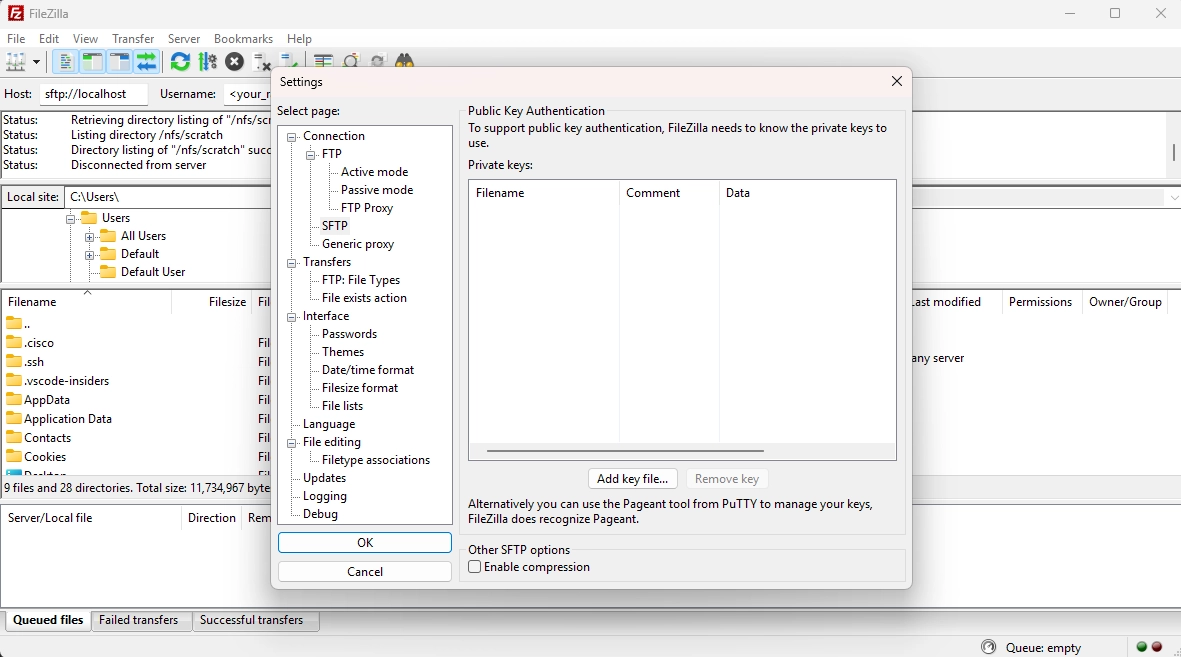Switch to the Failed transfers tab
The image size is (1181, 657).
click(139, 620)
